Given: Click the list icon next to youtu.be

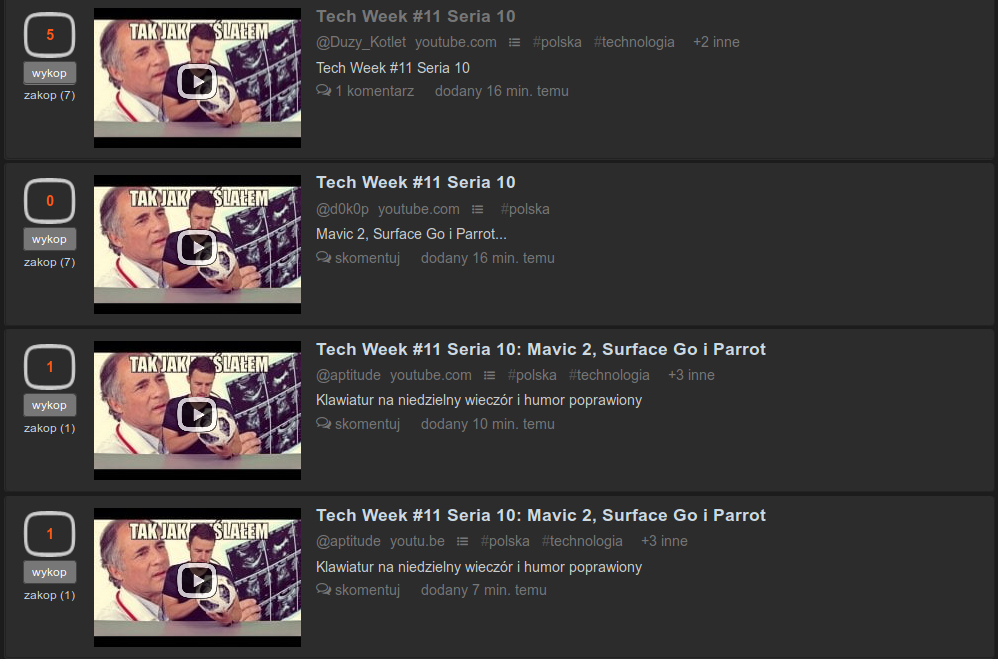Looking at the screenshot, I should point(463,541).
